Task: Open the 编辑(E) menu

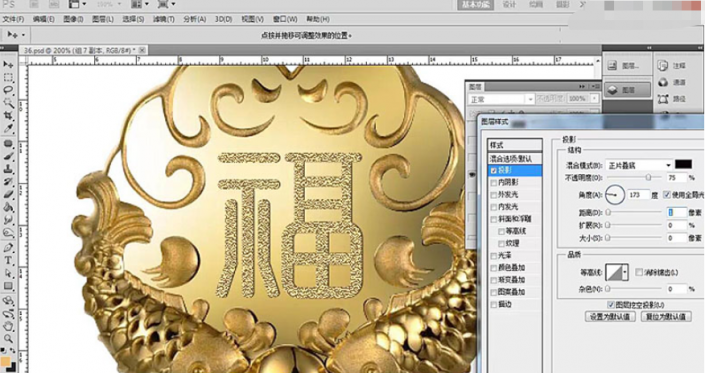Action: point(43,19)
